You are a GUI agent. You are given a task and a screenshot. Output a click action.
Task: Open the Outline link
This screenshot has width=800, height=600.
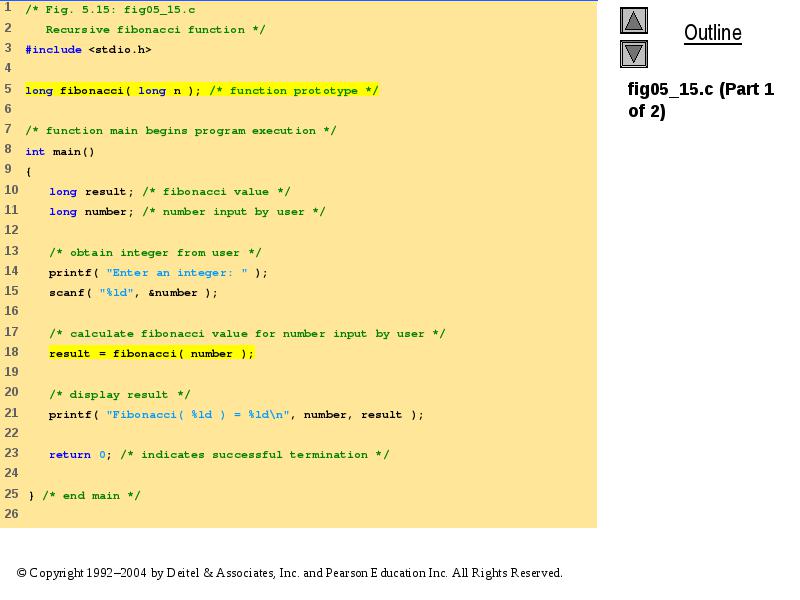(713, 33)
